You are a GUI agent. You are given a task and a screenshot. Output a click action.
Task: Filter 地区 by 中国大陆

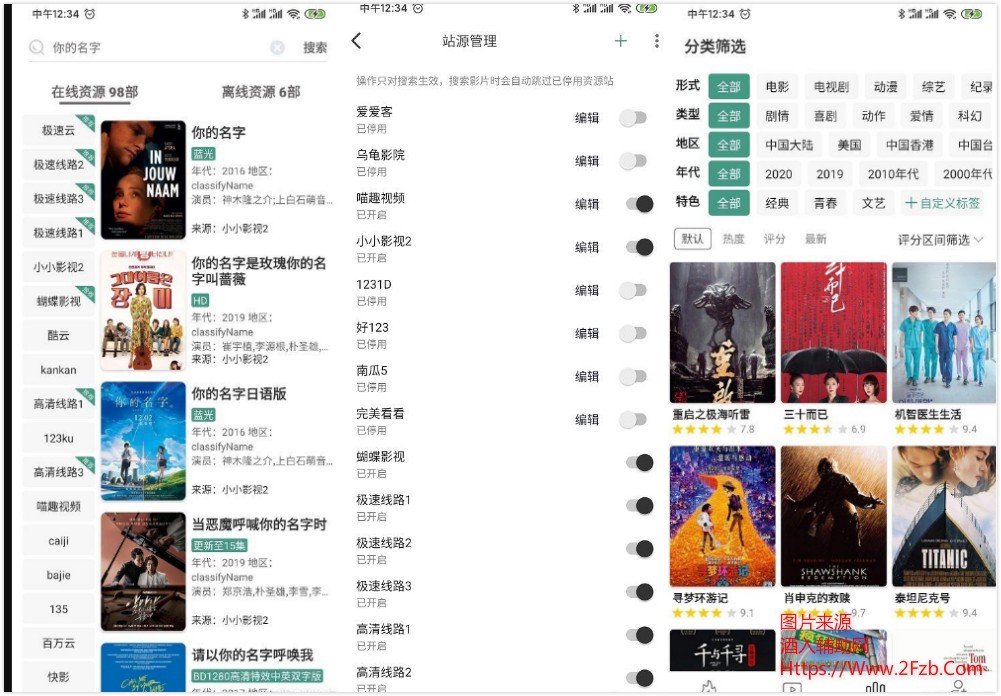(x=789, y=145)
